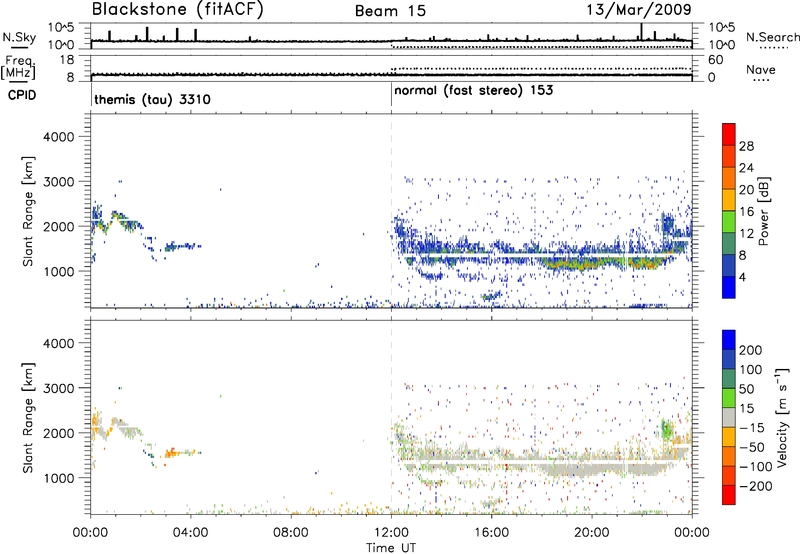Click the "2000" range tick of the power panel
800x554 pixels.
coord(58,226)
